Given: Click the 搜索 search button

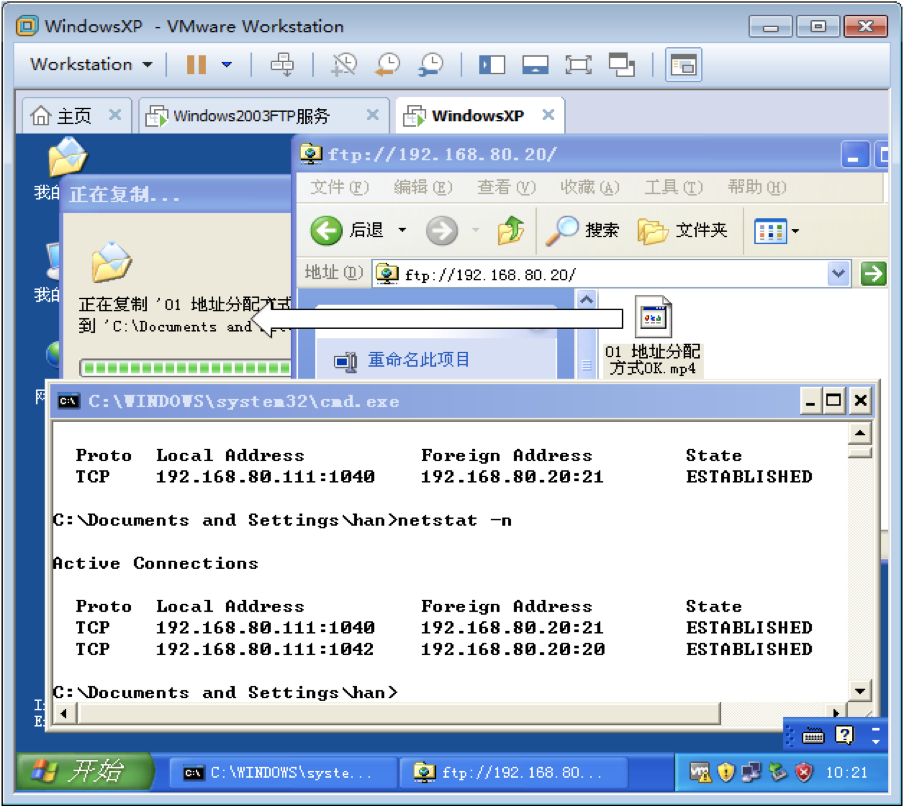Looking at the screenshot, I should pos(582,231).
